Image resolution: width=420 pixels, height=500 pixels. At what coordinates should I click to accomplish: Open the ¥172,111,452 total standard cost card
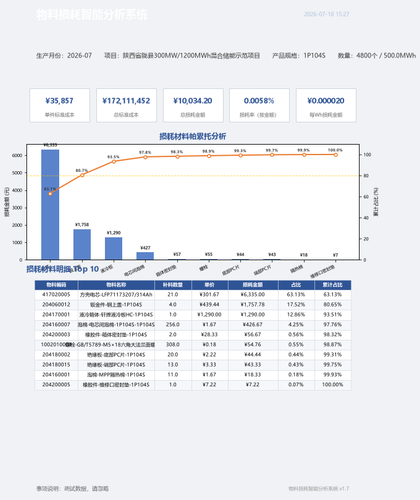pyautogui.click(x=126, y=105)
